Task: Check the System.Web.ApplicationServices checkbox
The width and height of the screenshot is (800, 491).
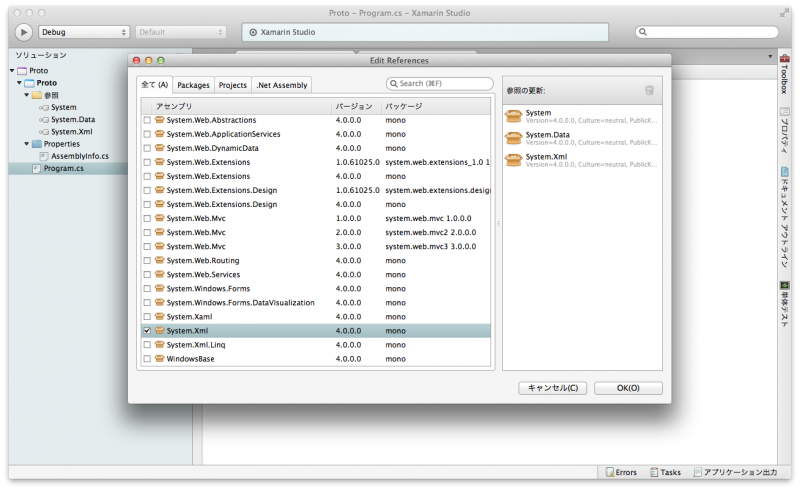Action: click(x=147, y=134)
